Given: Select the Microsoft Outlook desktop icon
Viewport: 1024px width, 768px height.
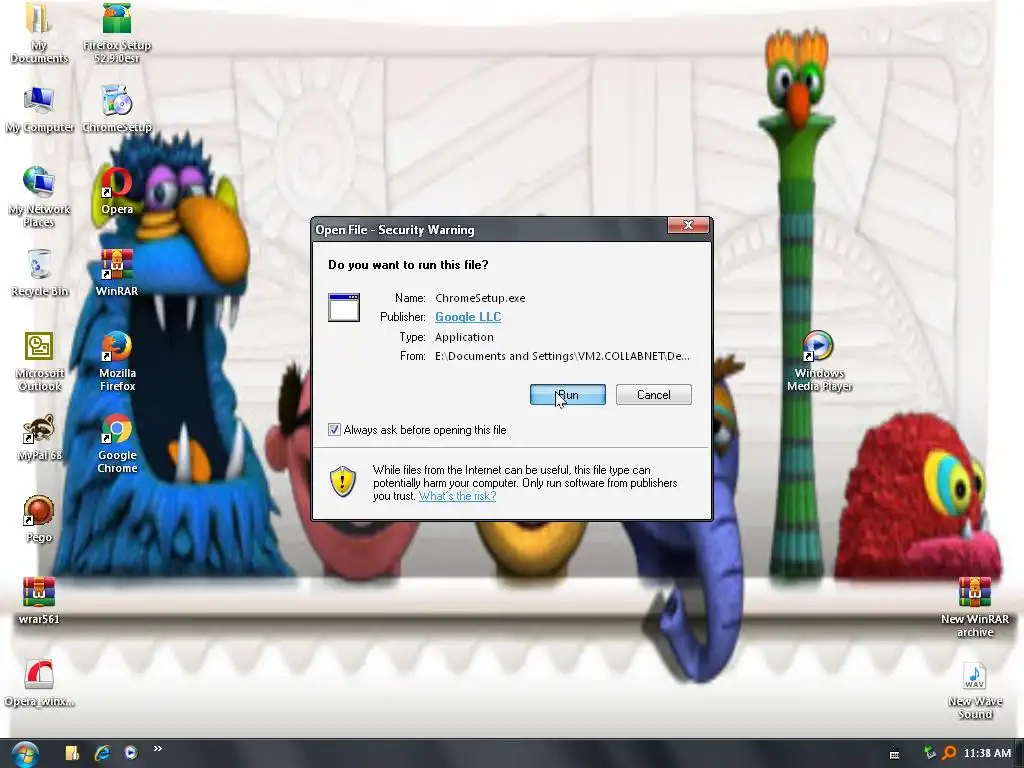Looking at the screenshot, I should coord(39,361).
